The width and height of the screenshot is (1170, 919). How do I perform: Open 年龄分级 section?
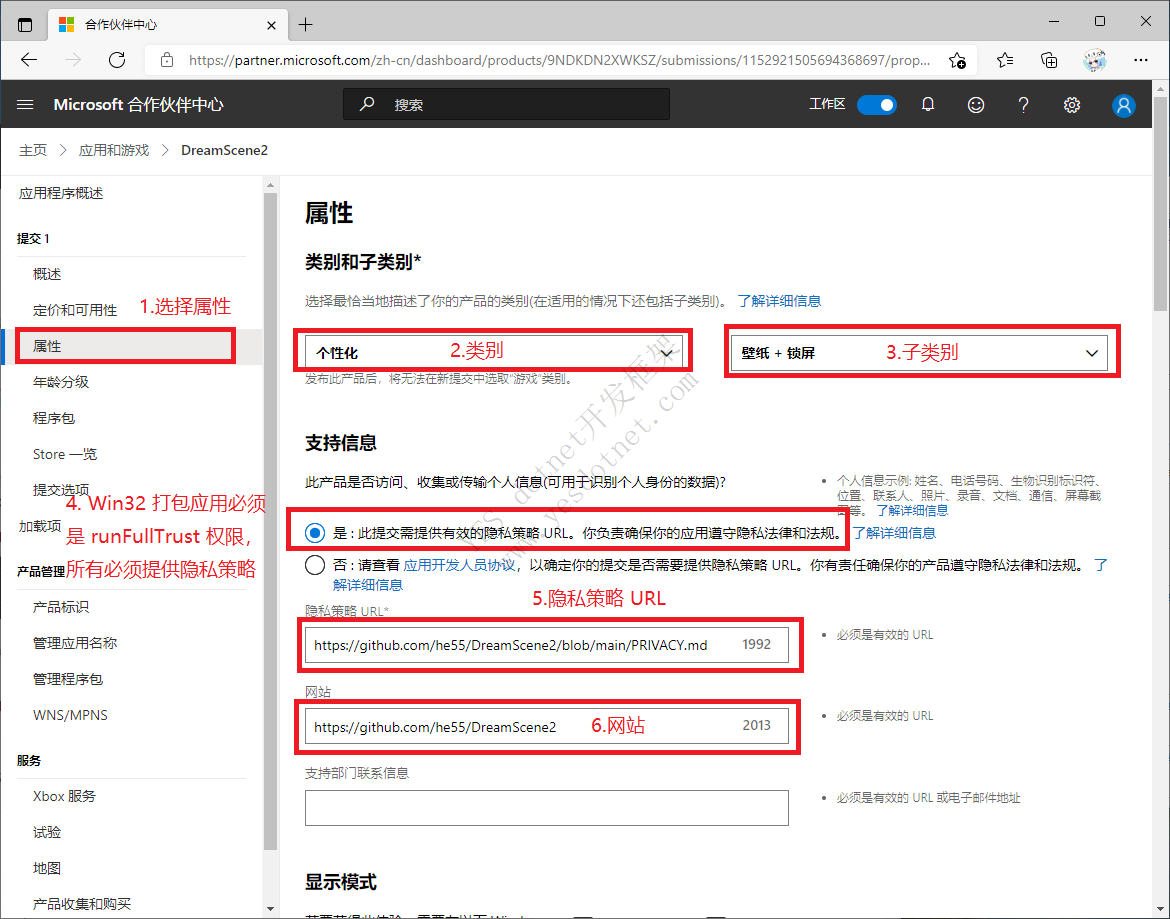(60, 382)
